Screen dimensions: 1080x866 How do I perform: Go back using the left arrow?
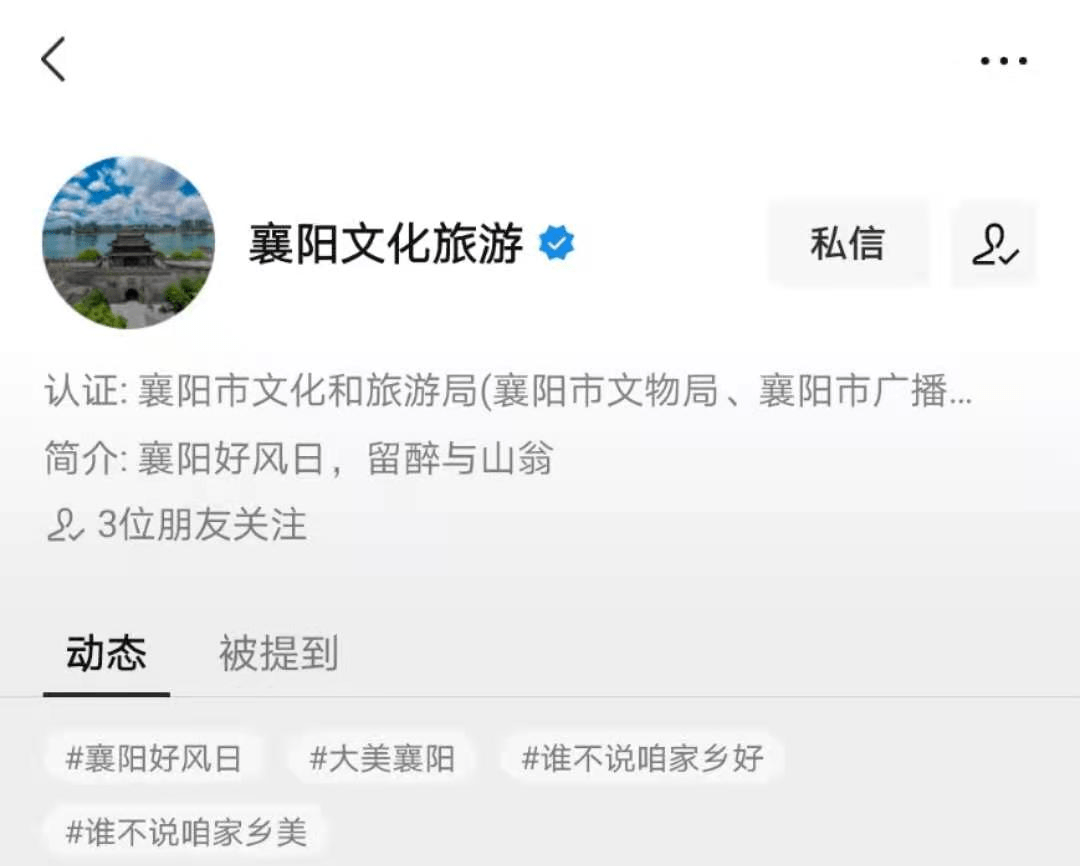pos(54,59)
